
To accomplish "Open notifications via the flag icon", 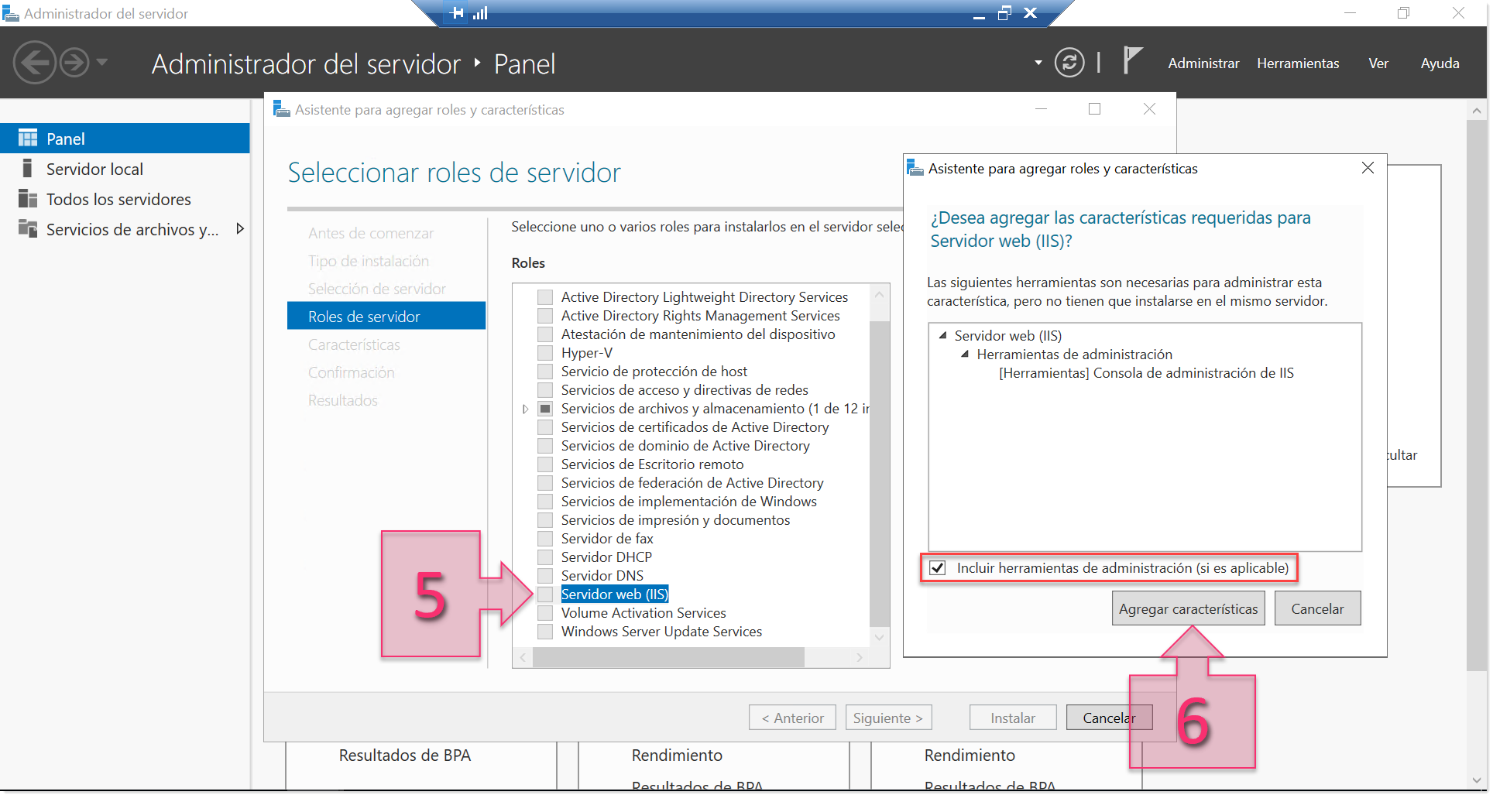I will pyautogui.click(x=1131, y=59).
